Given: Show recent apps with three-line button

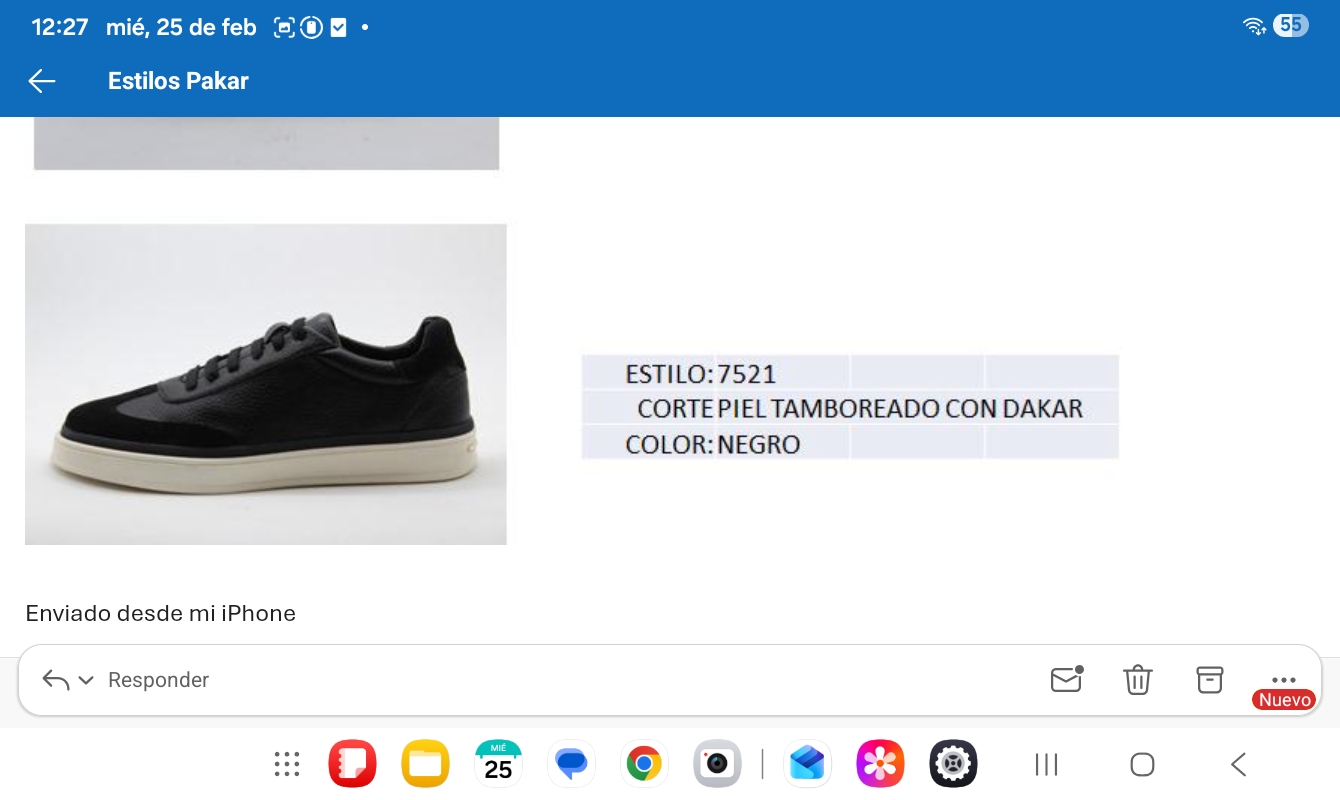Looking at the screenshot, I should click(x=1046, y=765).
